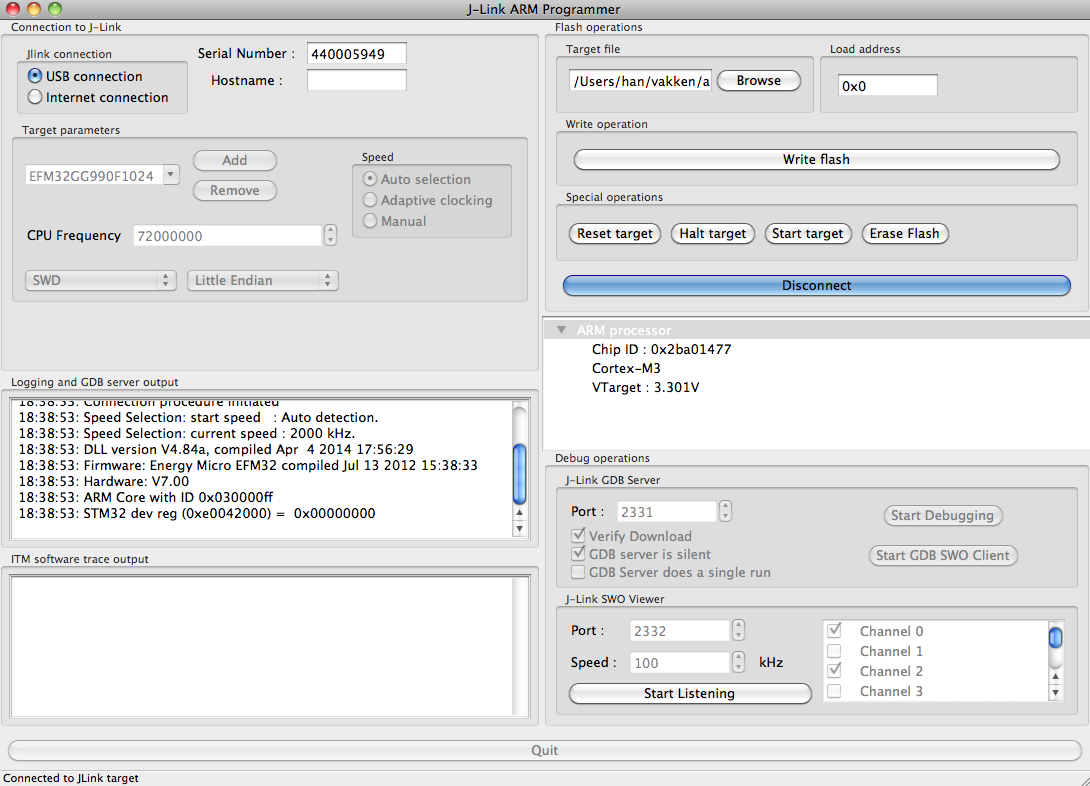
Task: Open the Little Endian dropdown
Action: 263,280
